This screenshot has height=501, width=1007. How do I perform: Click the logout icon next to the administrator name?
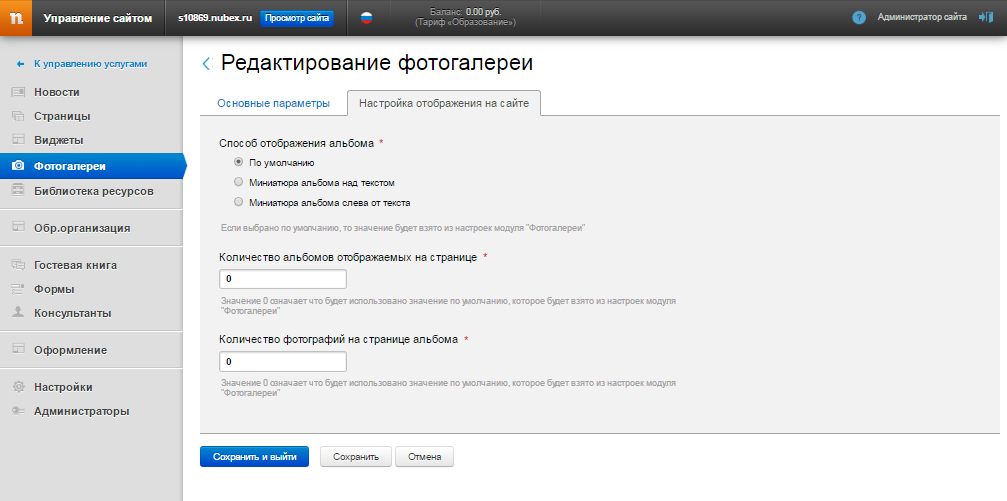(x=986, y=17)
